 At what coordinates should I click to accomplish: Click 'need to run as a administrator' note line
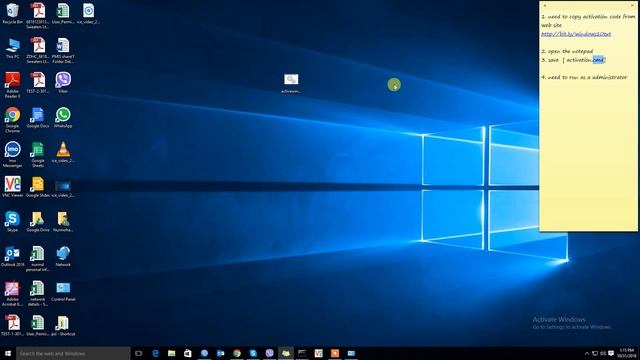tap(584, 77)
